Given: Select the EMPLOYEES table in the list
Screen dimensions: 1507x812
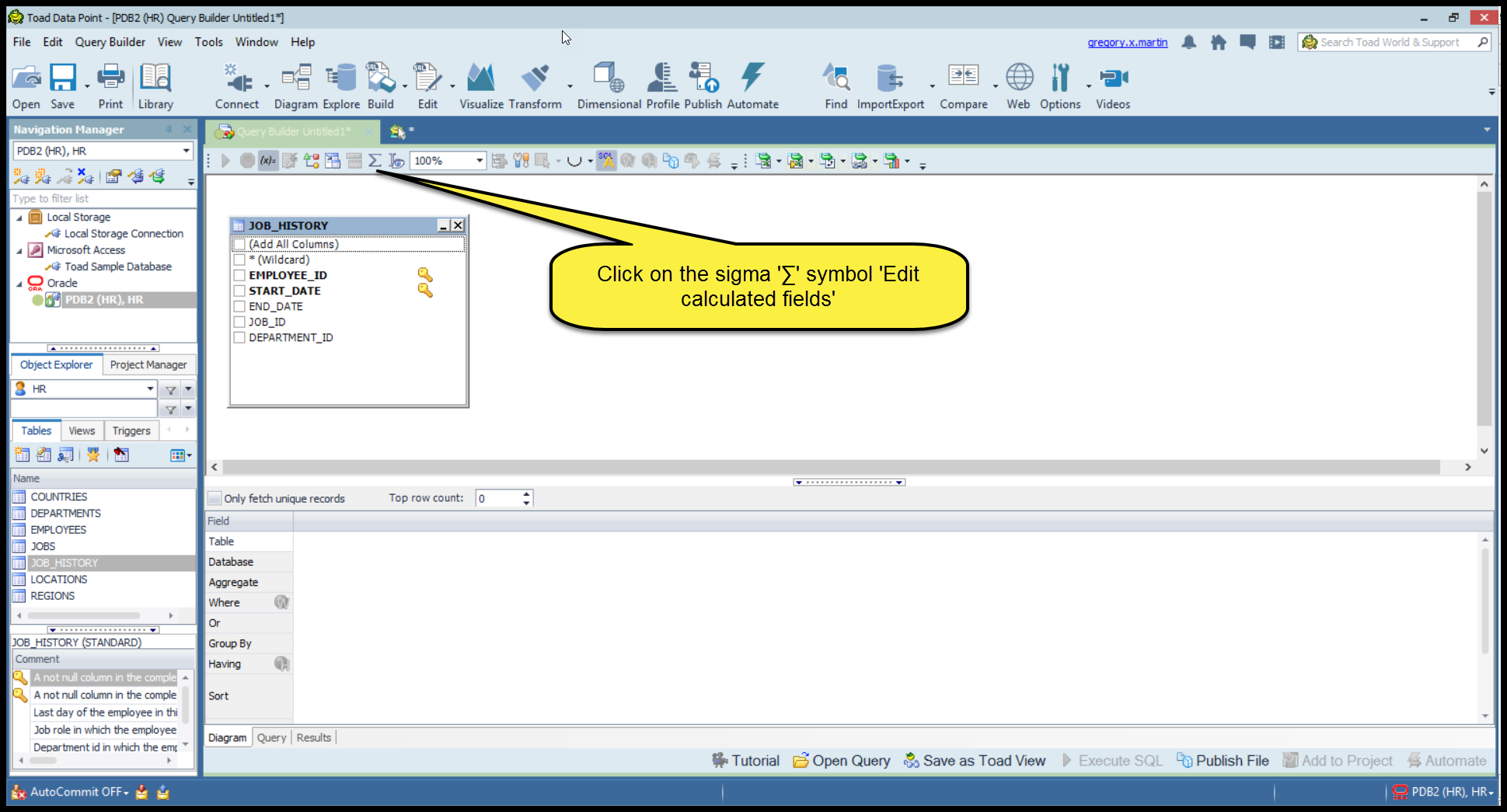Looking at the screenshot, I should (58, 530).
